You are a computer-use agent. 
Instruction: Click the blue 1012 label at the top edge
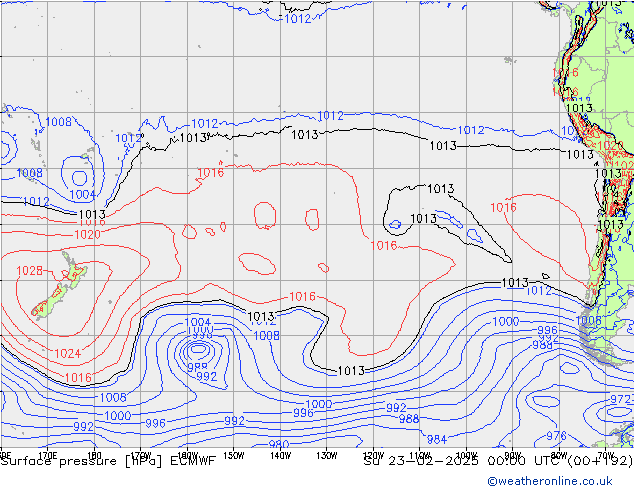tap(298, 19)
